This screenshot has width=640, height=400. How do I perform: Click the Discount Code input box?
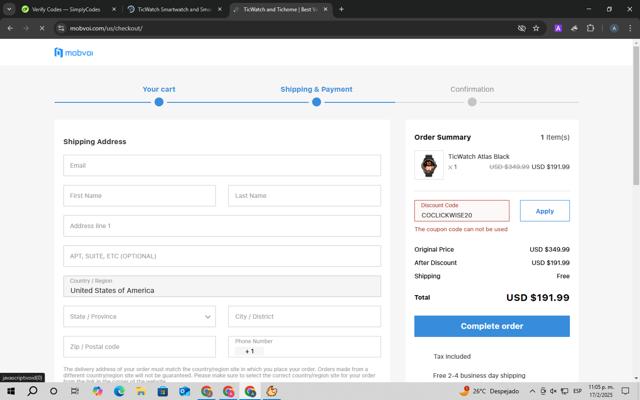[x=462, y=211]
